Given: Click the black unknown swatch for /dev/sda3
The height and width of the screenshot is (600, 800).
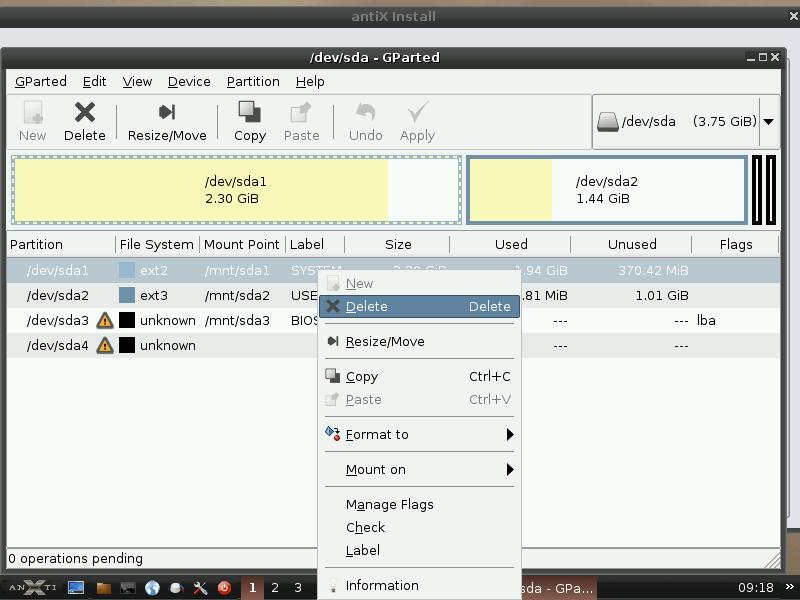Looking at the screenshot, I should coord(127,320).
